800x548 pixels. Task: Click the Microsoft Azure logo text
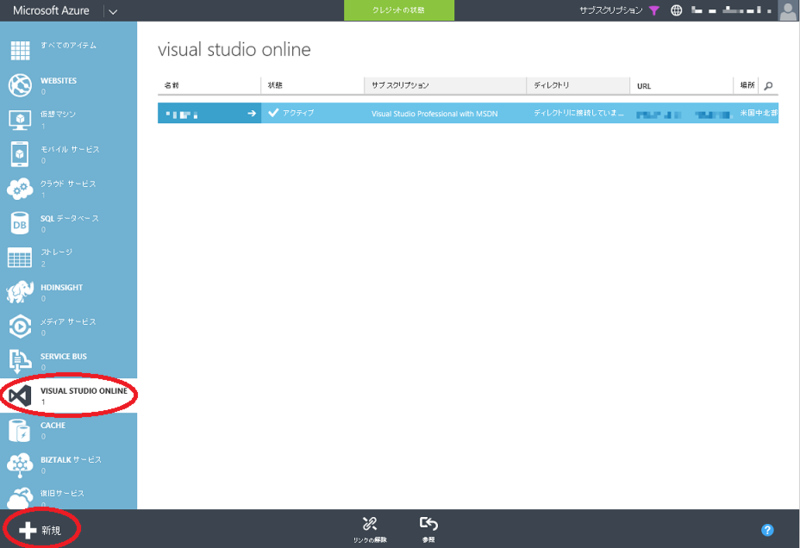pos(51,10)
